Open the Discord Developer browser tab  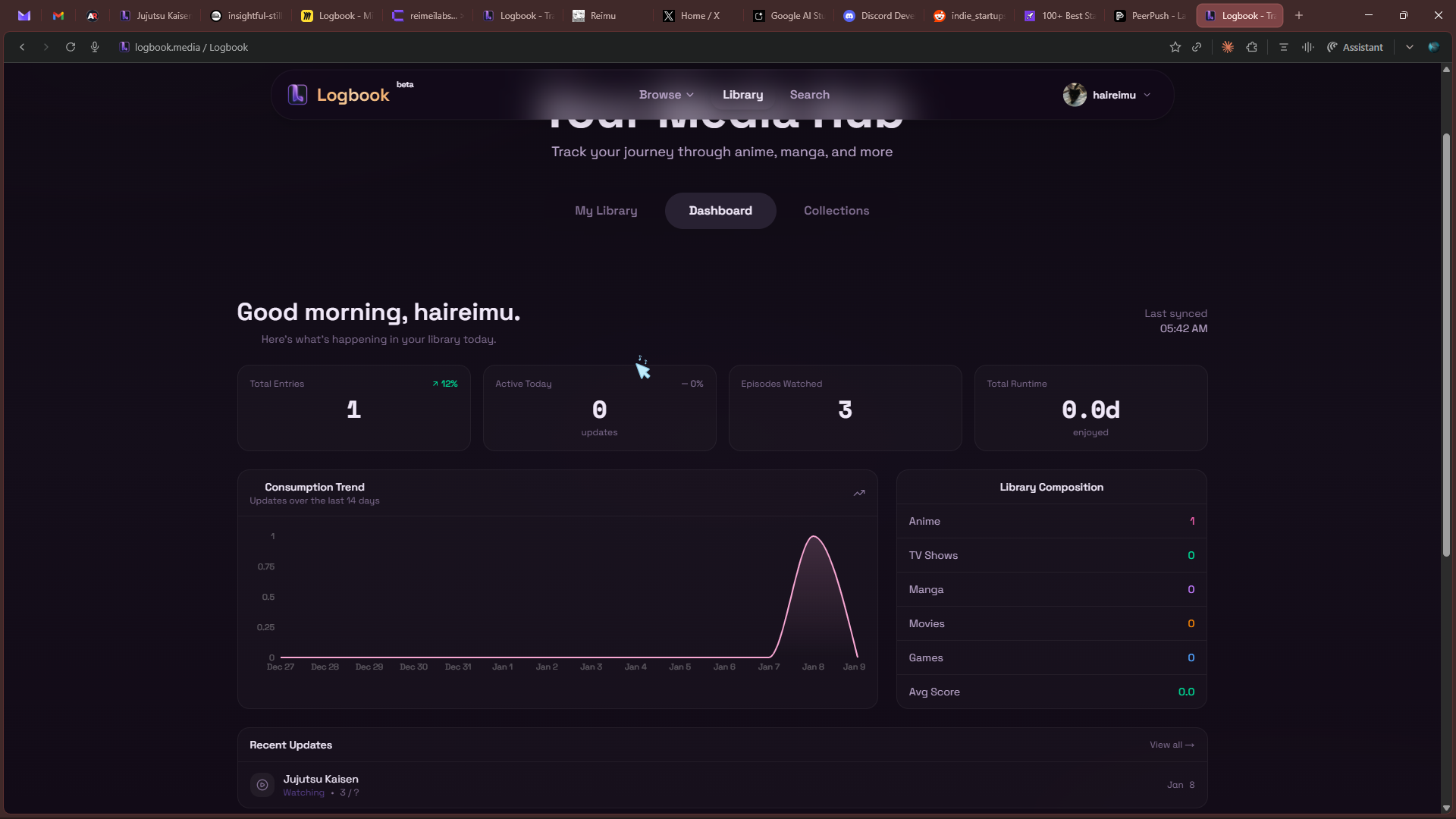(880, 15)
